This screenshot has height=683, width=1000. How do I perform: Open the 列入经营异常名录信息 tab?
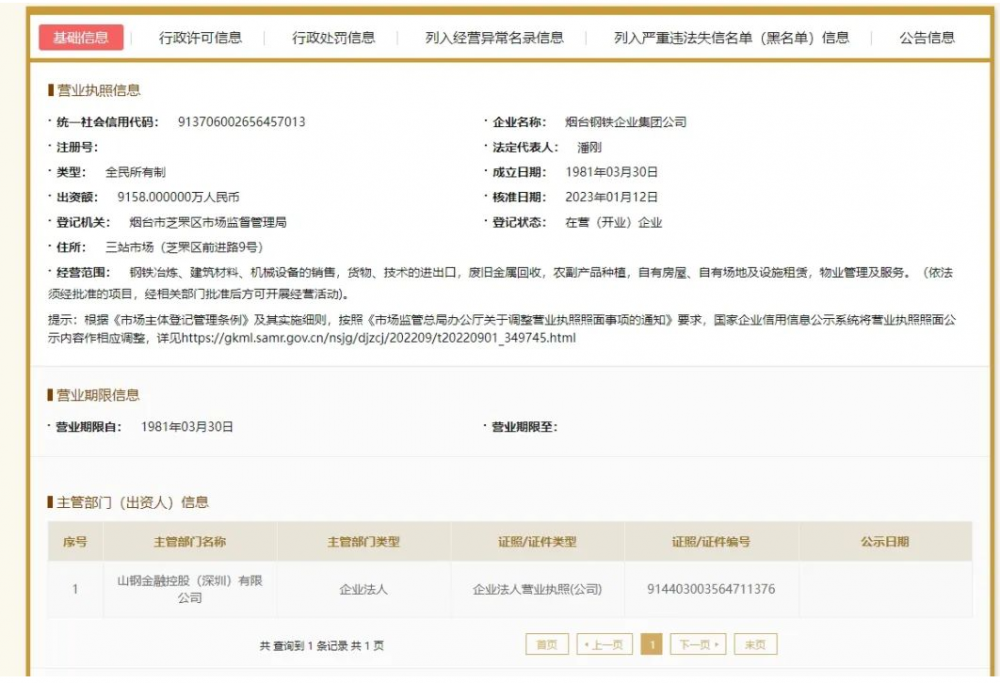click(494, 38)
